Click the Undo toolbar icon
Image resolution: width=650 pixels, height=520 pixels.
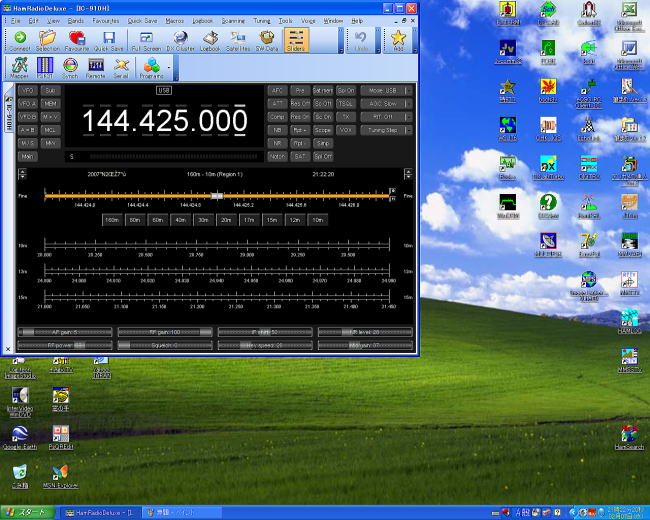(x=361, y=41)
